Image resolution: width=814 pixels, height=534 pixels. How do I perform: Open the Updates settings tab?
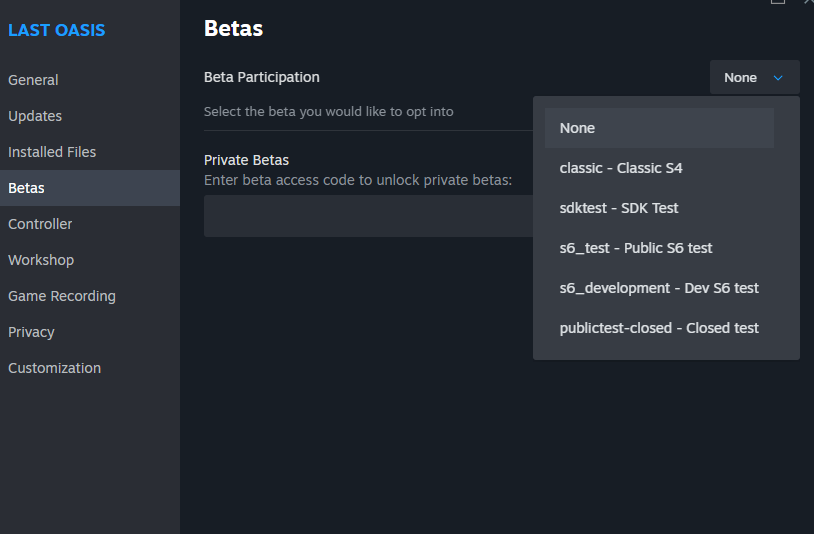pos(90,116)
